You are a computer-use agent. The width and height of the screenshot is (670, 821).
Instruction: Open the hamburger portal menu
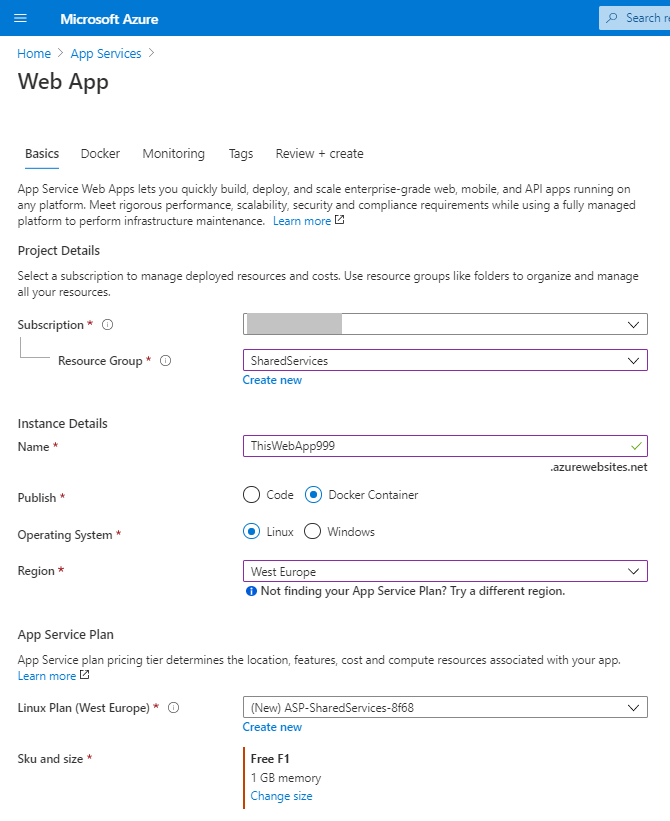click(20, 18)
